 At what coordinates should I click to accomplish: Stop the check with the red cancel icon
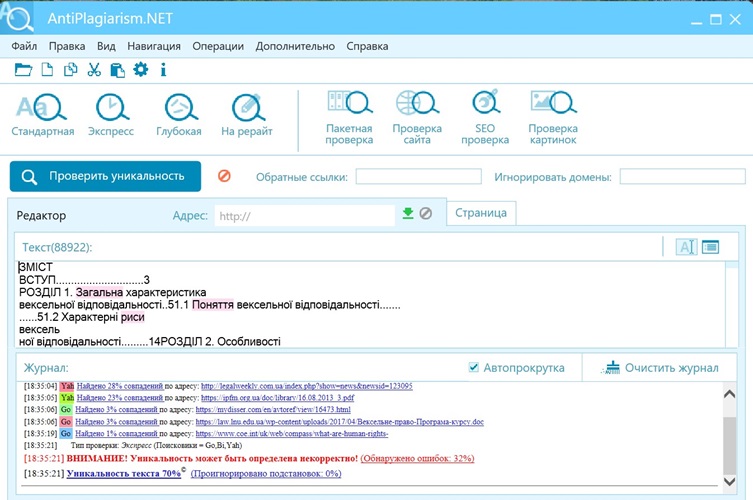[x=224, y=176]
